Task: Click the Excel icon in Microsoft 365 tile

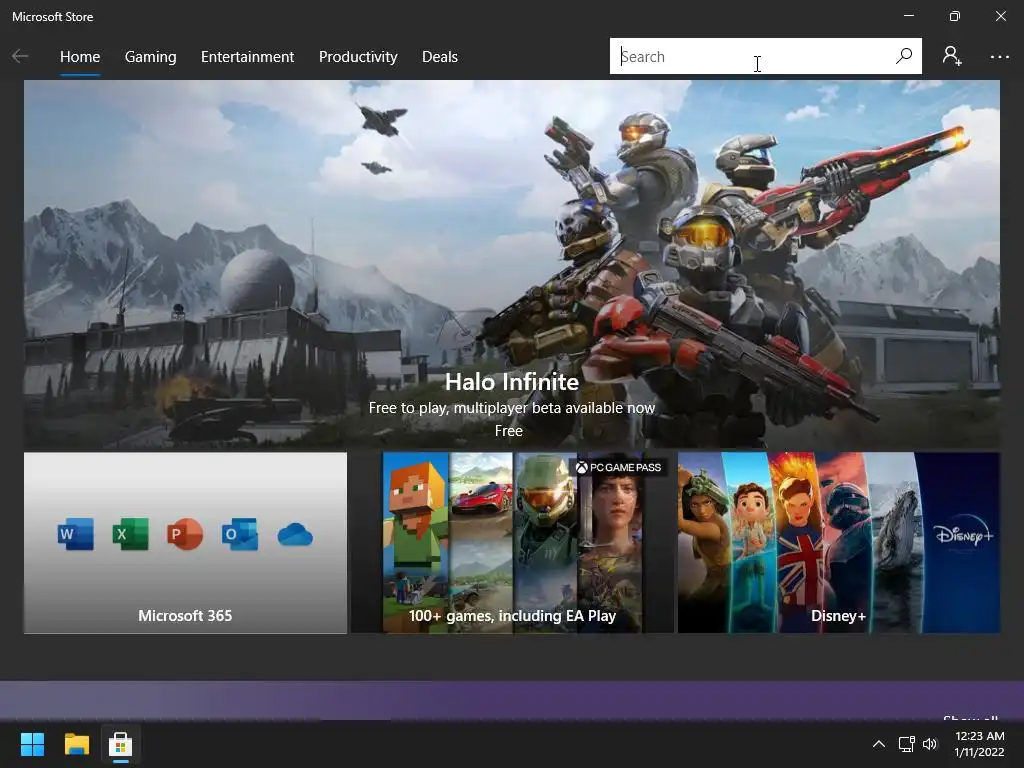Action: (131, 534)
